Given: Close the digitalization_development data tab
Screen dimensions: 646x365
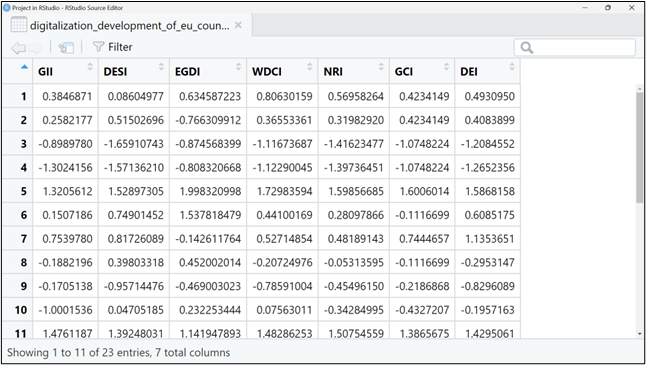Looking at the screenshot, I should pos(238,25).
